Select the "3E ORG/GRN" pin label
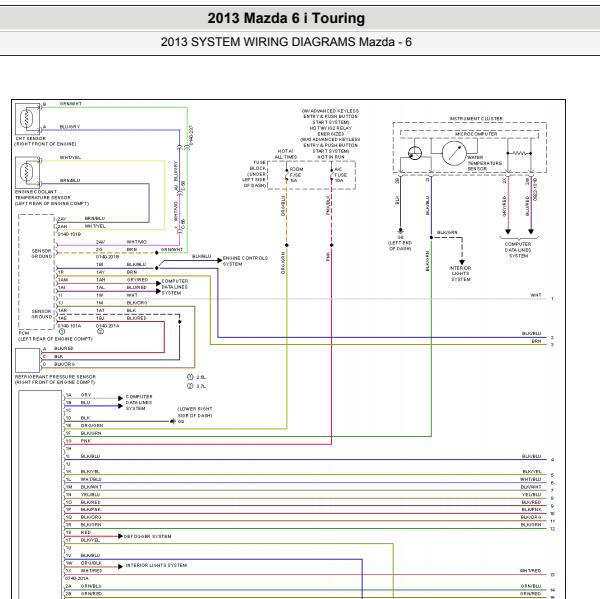The image size is (600, 599). click(x=84, y=426)
